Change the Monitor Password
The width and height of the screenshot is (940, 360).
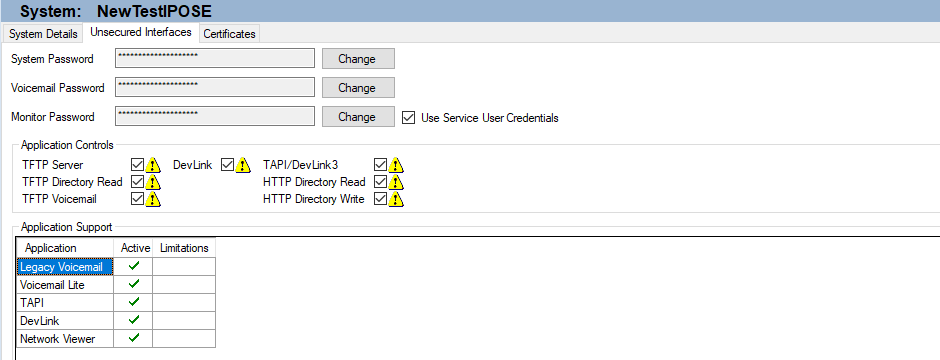358,117
